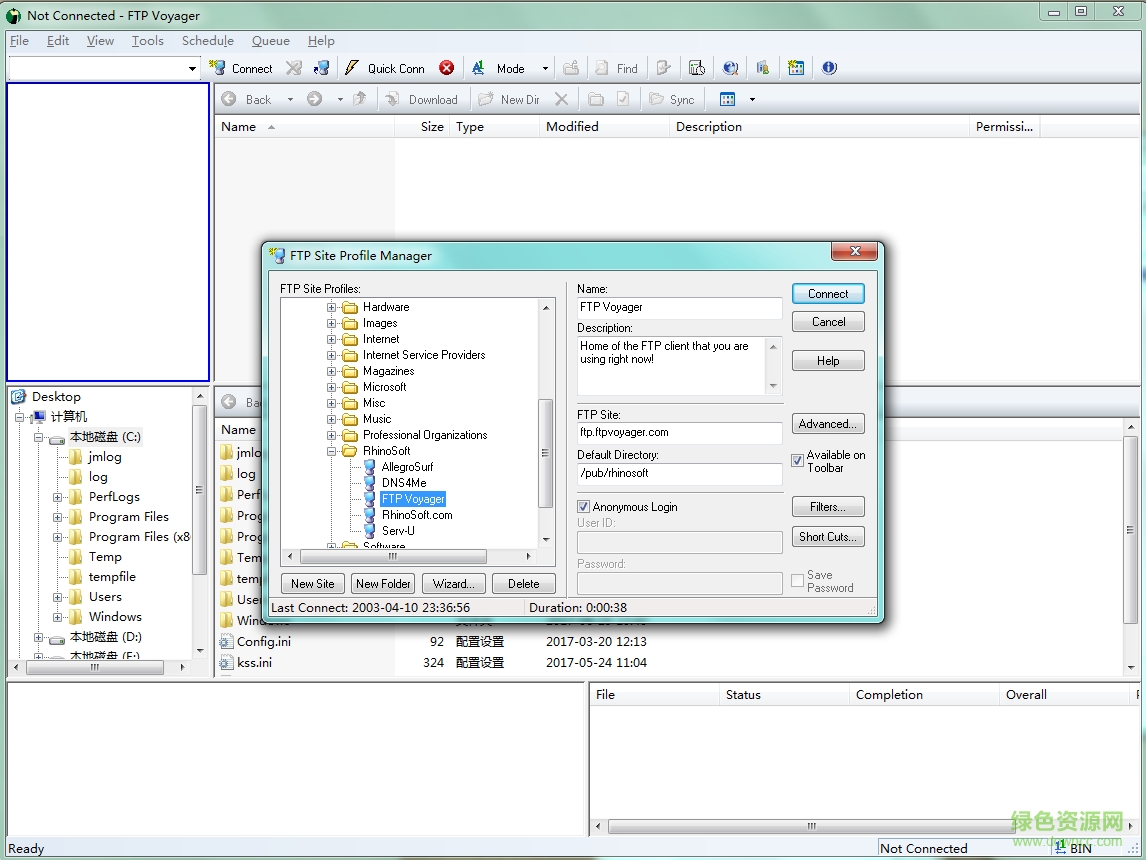
Task: Click the New Site button
Action: [312, 584]
